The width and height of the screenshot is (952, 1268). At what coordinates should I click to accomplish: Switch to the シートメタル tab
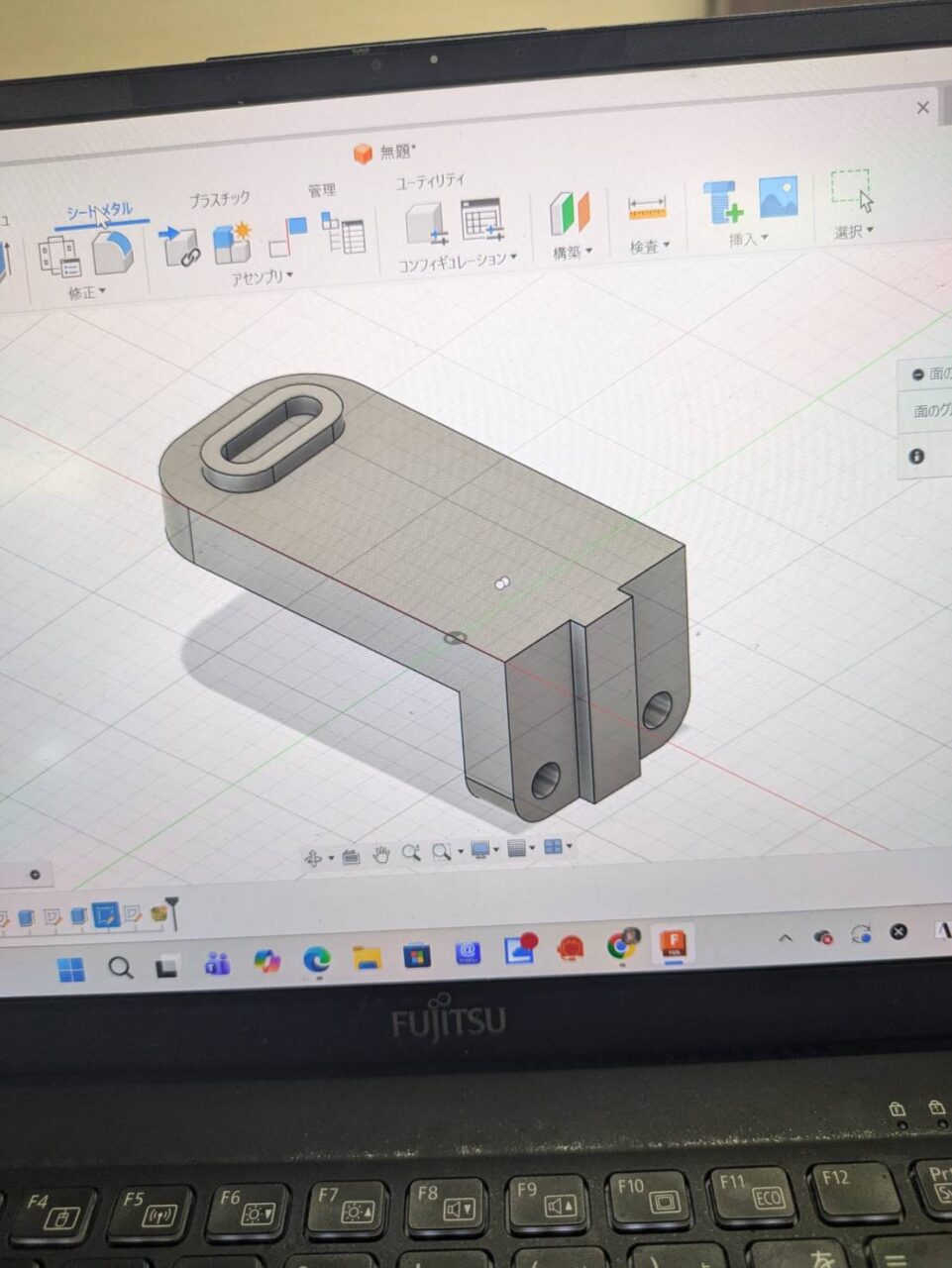(x=99, y=212)
